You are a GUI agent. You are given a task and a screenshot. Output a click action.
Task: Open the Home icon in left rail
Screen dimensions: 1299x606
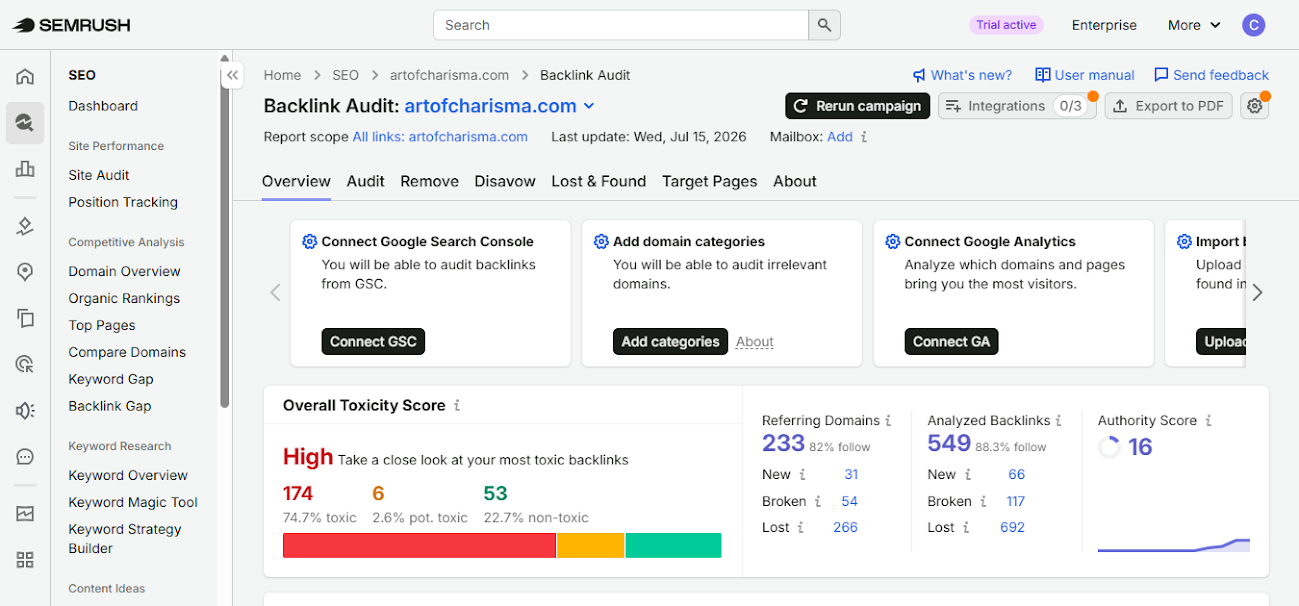coord(25,77)
